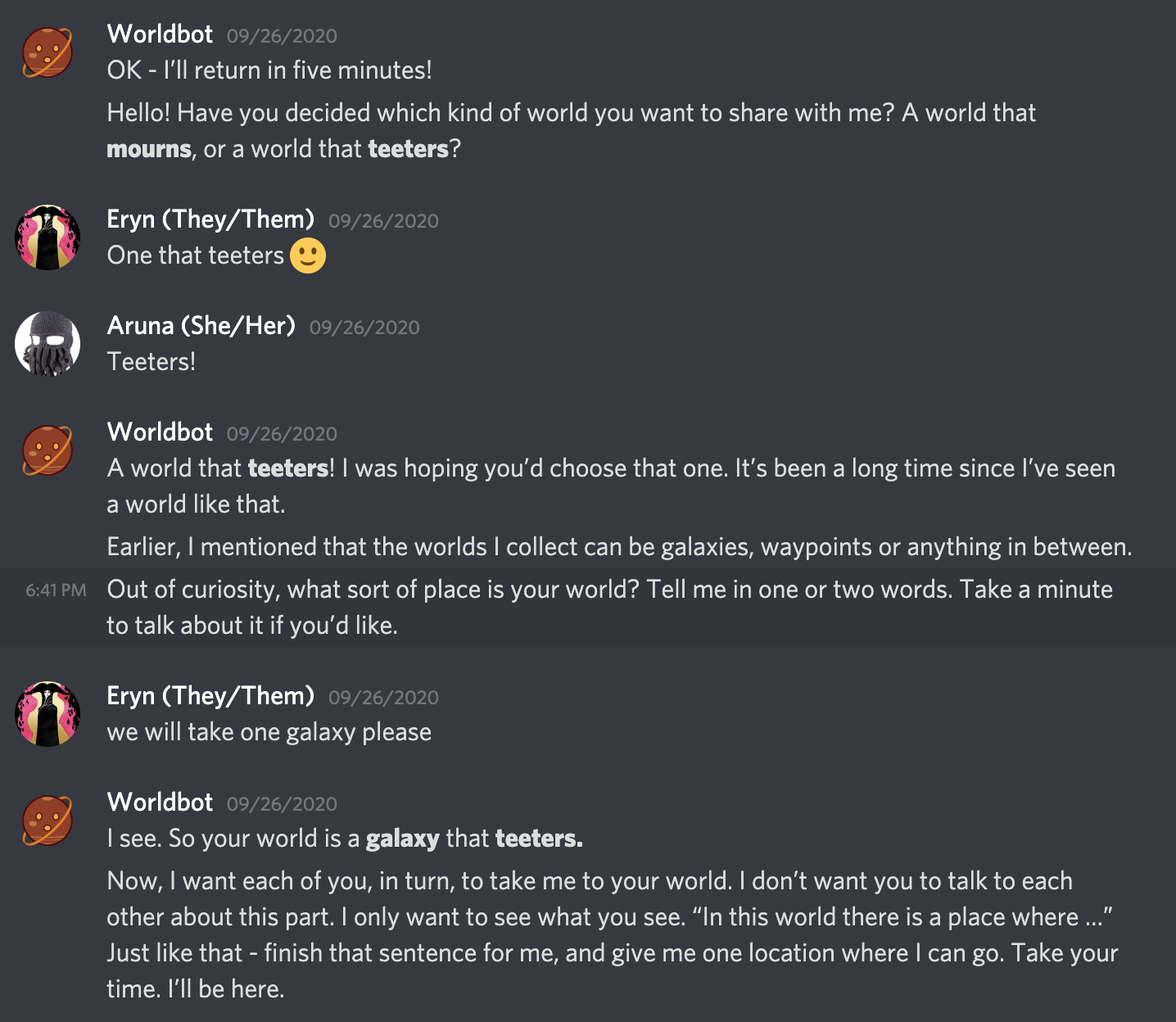Click Worldbot avatar on the last message
1176x1022 pixels.
tap(47, 821)
